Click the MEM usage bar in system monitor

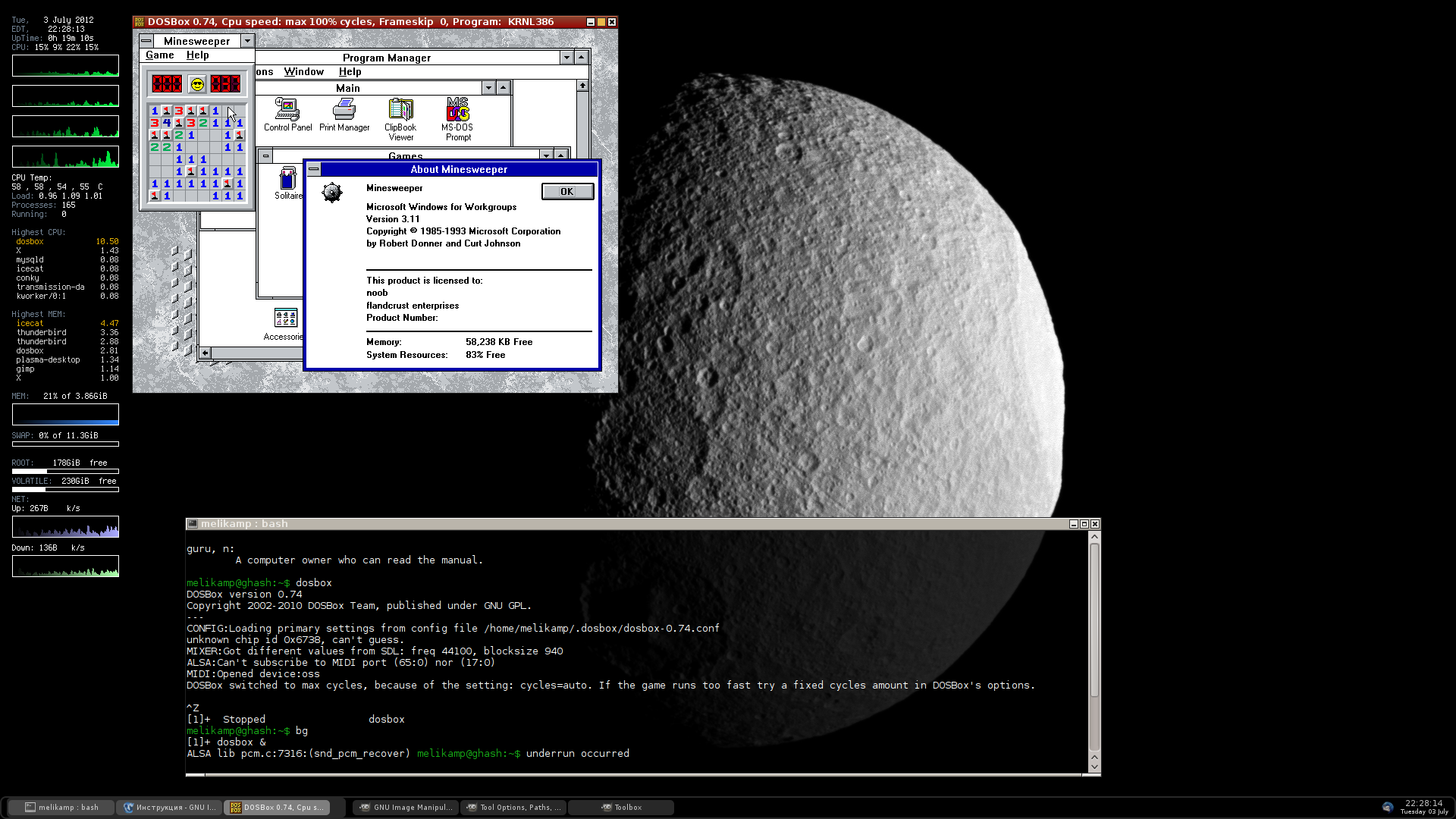pos(65,415)
